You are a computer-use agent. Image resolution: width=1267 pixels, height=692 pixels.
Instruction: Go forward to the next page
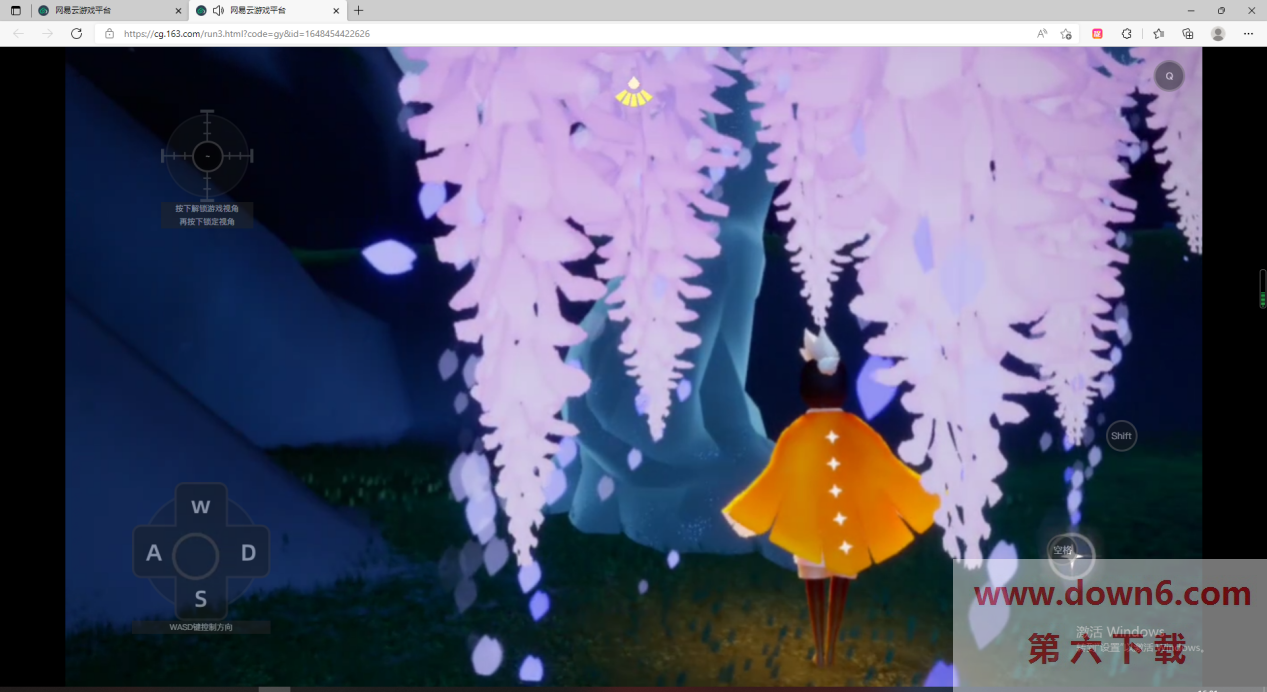[47, 33]
